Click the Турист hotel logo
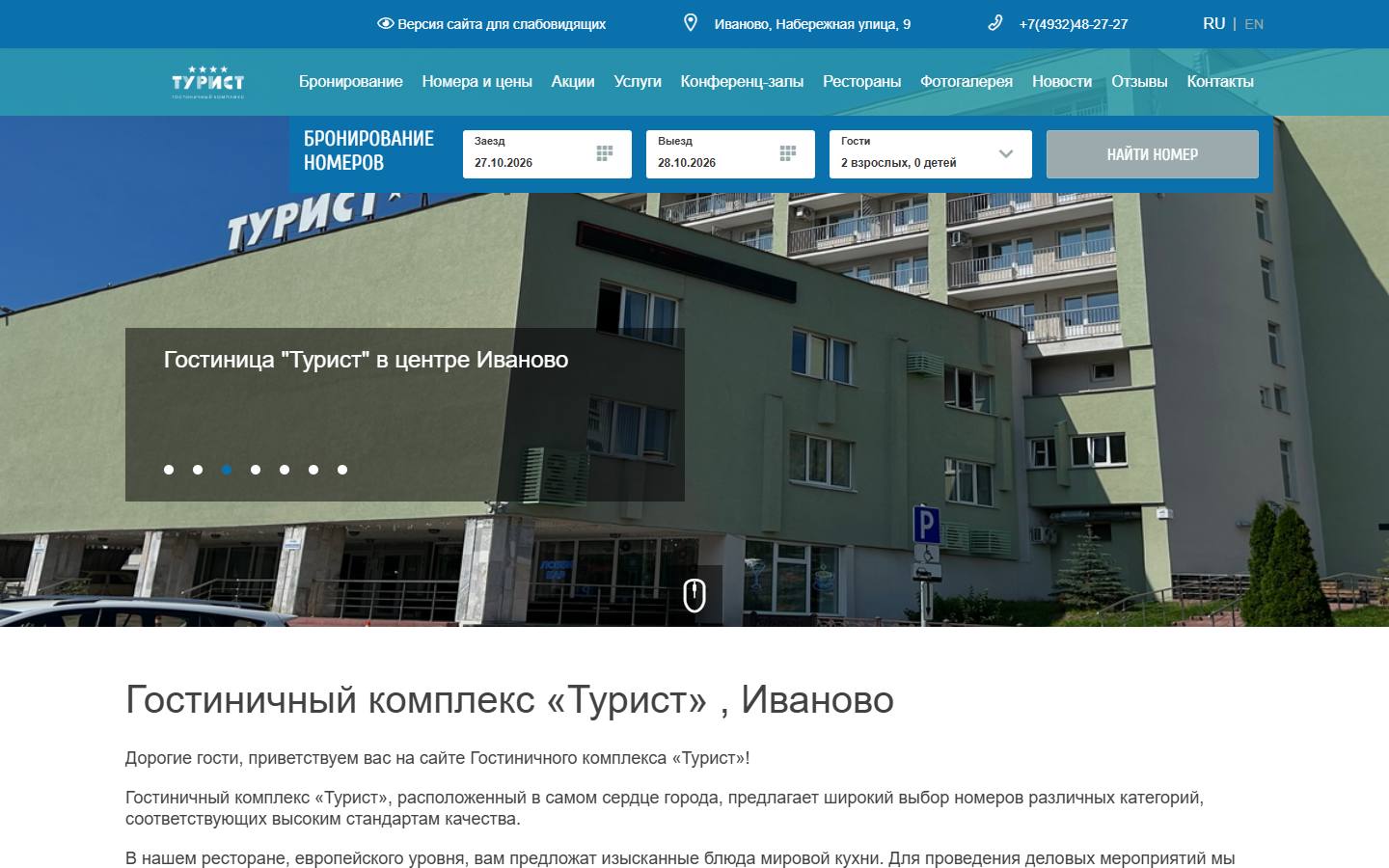This screenshot has width=1389, height=868. [x=207, y=82]
